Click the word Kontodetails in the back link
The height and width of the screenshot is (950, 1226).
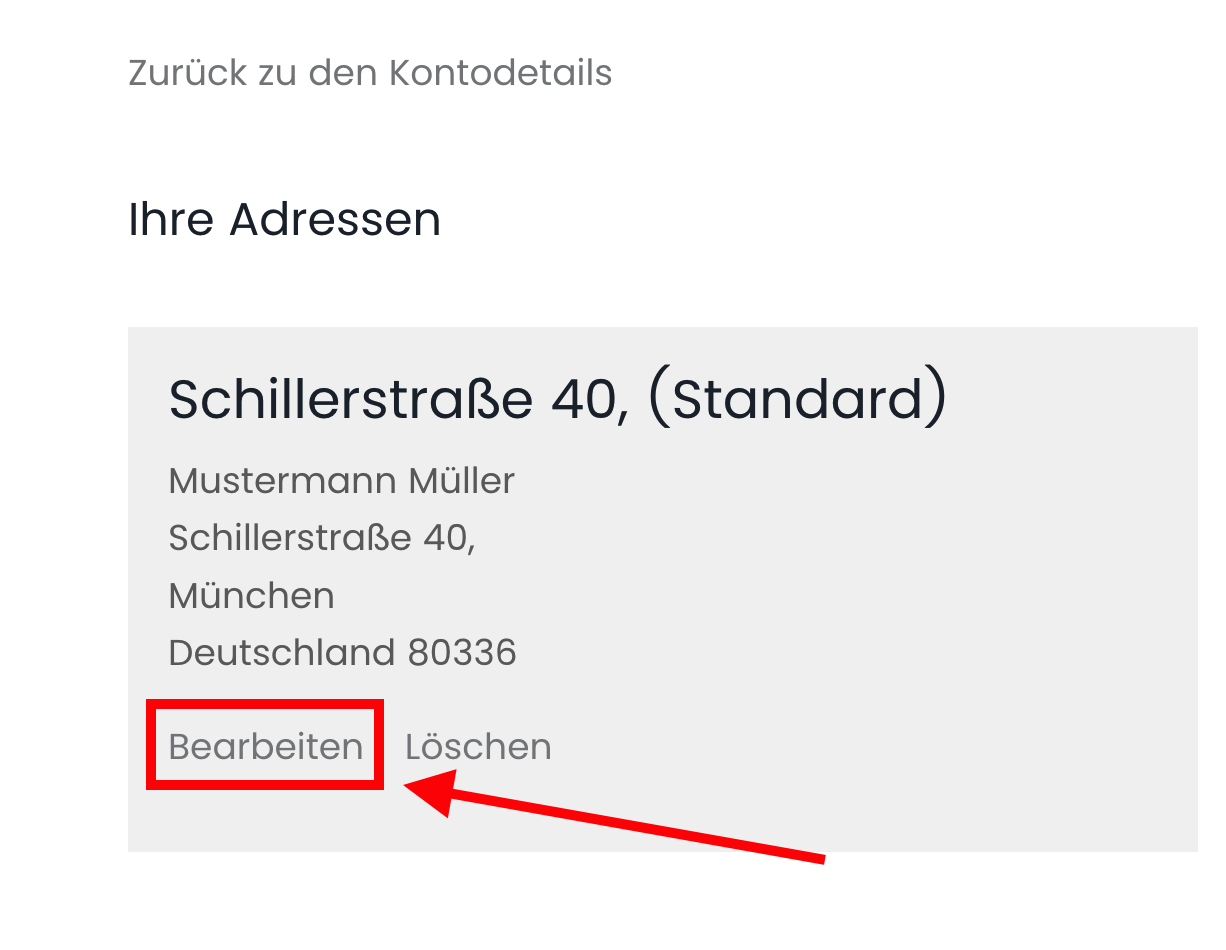[x=500, y=73]
